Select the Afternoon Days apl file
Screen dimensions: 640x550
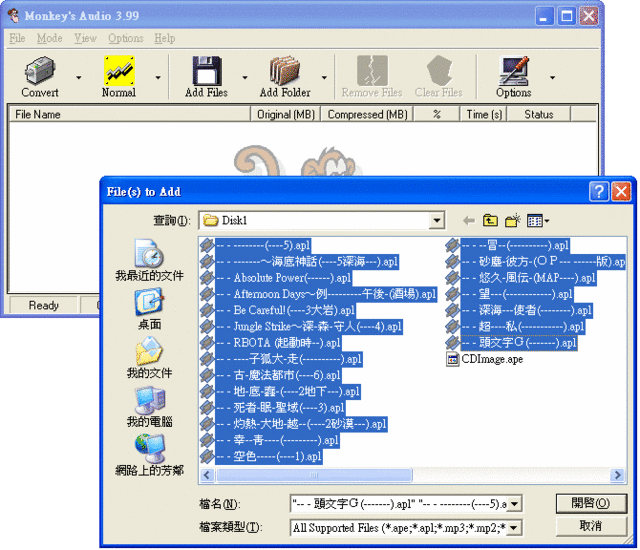click(x=319, y=294)
